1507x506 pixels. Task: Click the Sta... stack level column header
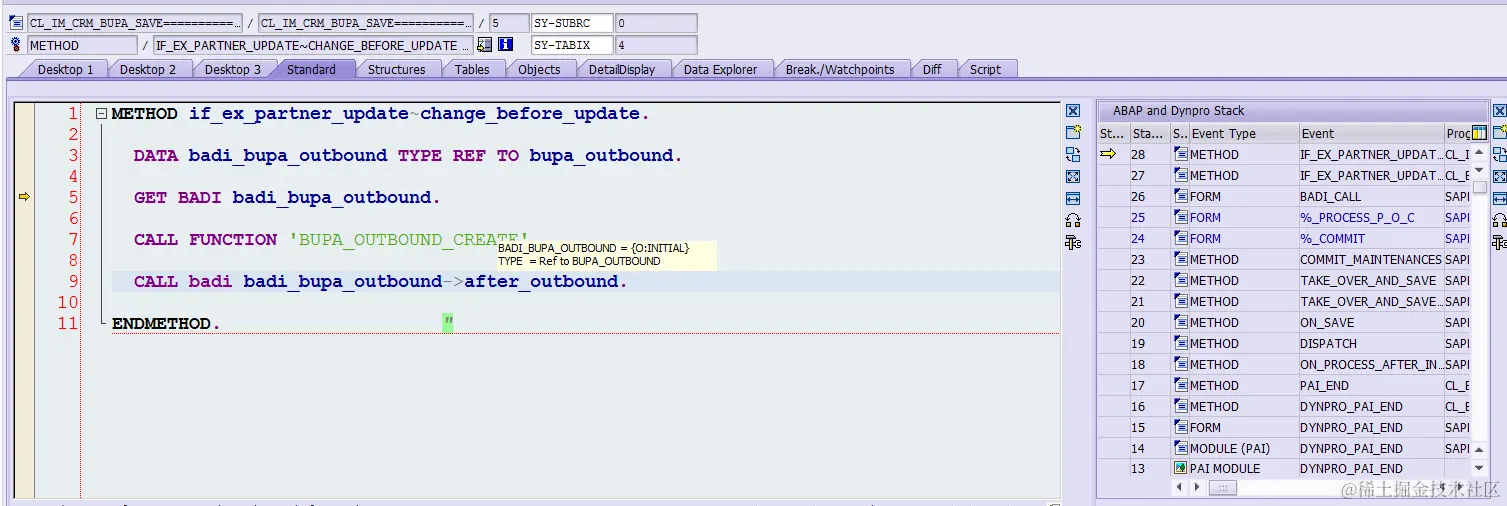1149,133
